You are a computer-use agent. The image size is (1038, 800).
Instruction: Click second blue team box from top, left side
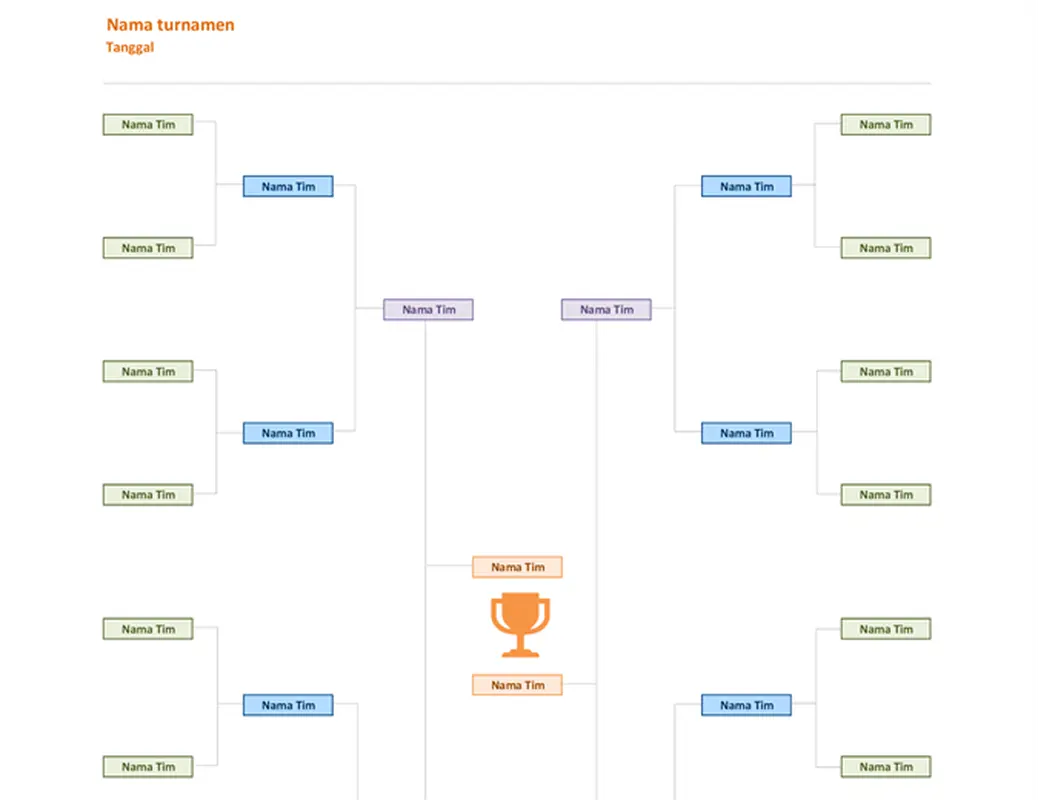tap(288, 433)
